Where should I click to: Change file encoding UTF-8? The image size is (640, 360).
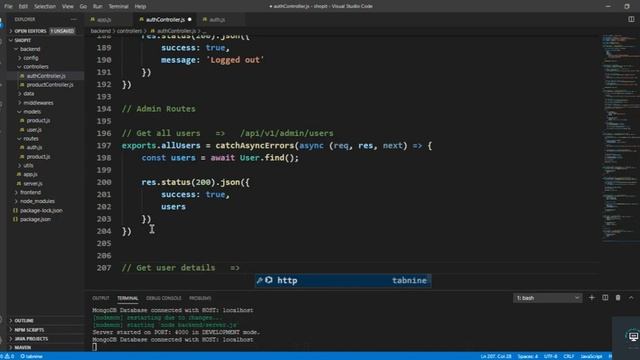(550, 356)
